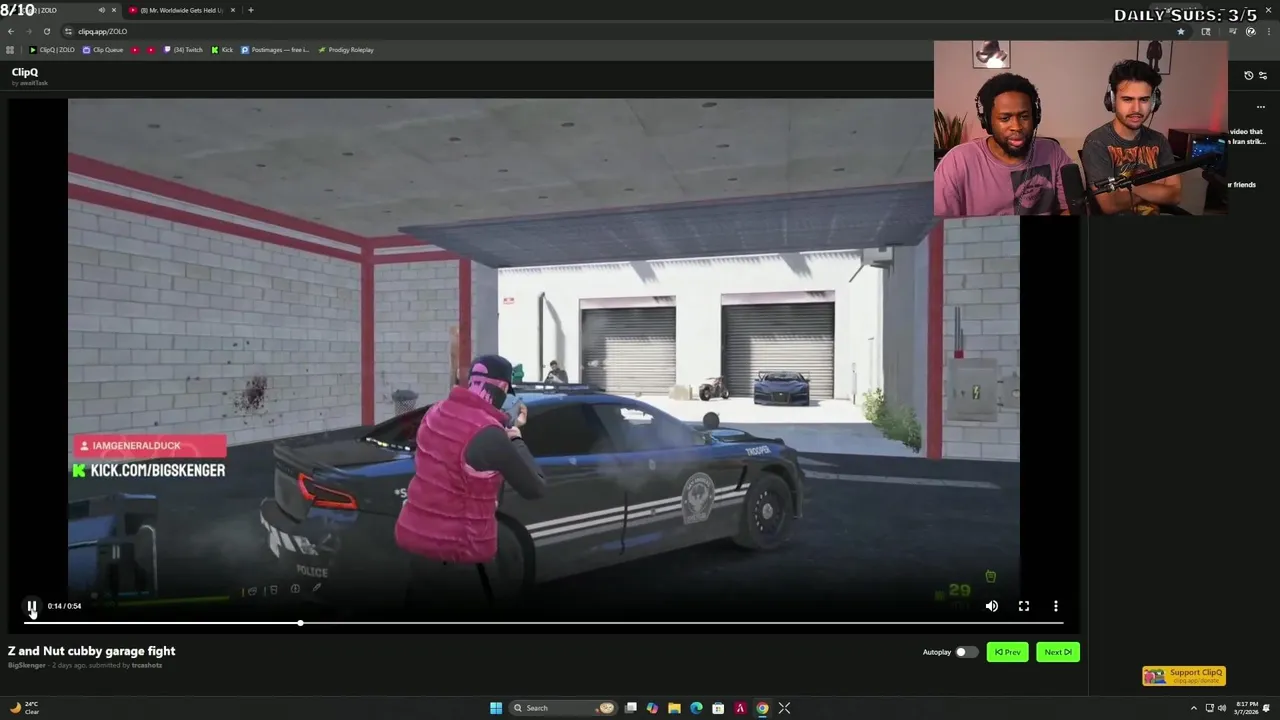Open Microsoft Store from the taskbar
Image resolution: width=1280 pixels, height=720 pixels.
coord(718,708)
